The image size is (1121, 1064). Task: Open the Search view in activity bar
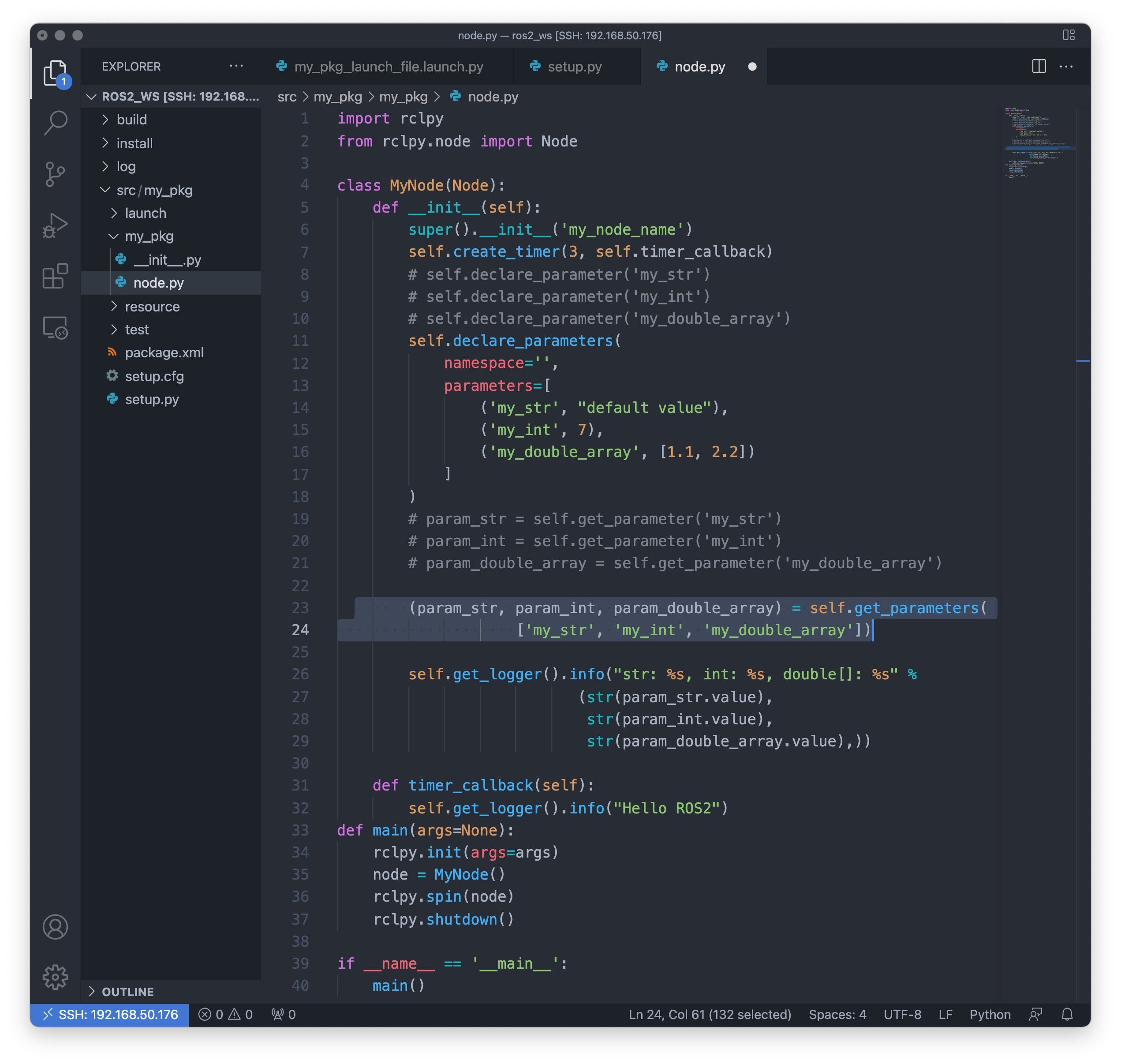pos(55,123)
